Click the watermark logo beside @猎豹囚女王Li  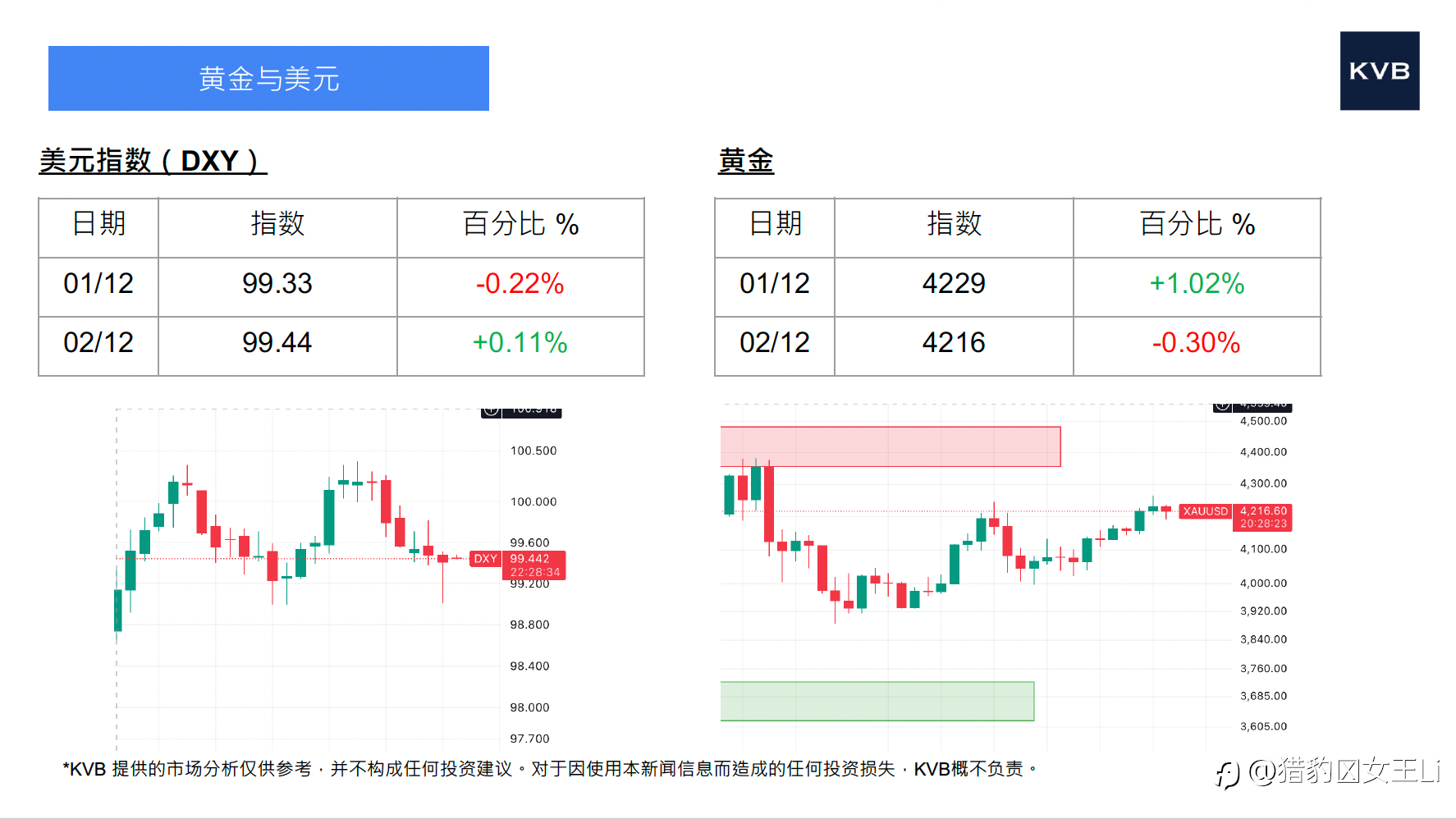pyautogui.click(x=1227, y=773)
